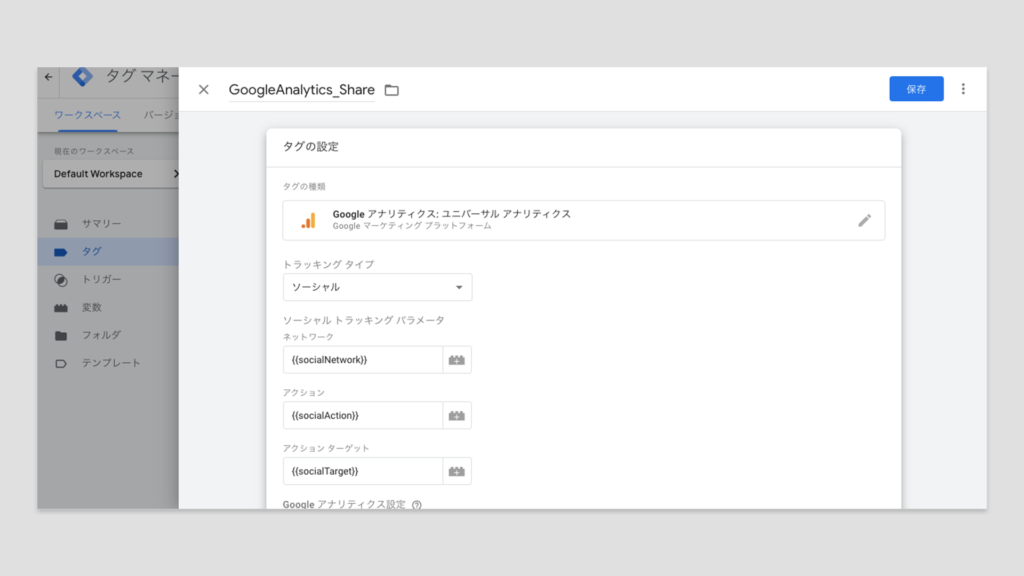
Task: Click the ネットワーク input containing {{socialNetwork}}
Action: (x=362, y=360)
